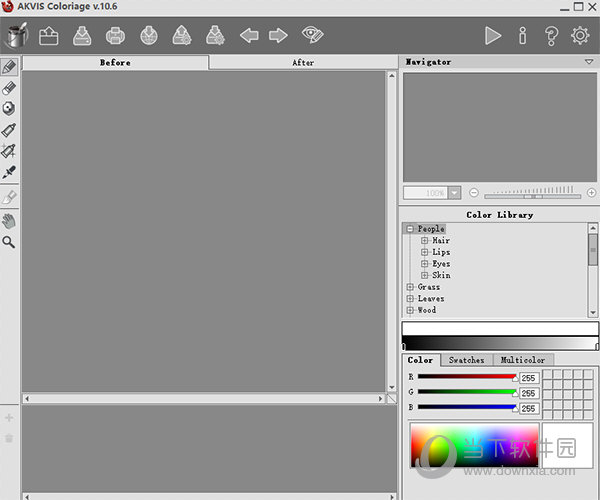This screenshot has width=600, height=500.
Task: Expand the Lips node in Color Library
Action: click(424, 252)
